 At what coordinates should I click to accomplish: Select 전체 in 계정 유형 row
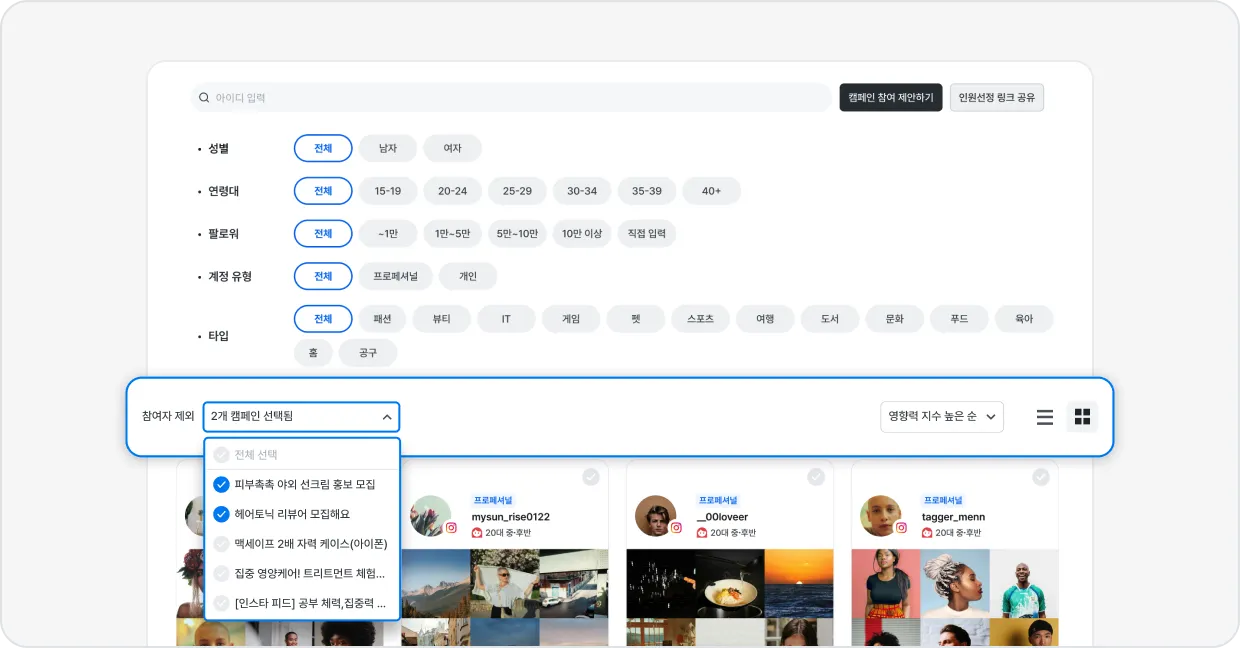[x=323, y=276]
